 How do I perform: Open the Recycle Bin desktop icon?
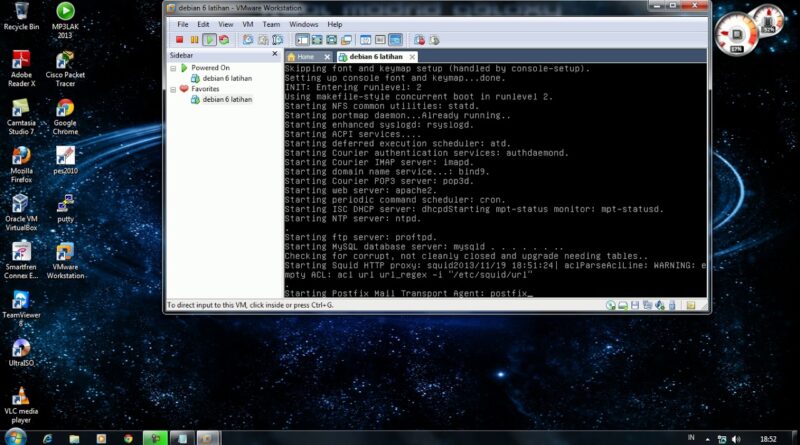point(21,16)
